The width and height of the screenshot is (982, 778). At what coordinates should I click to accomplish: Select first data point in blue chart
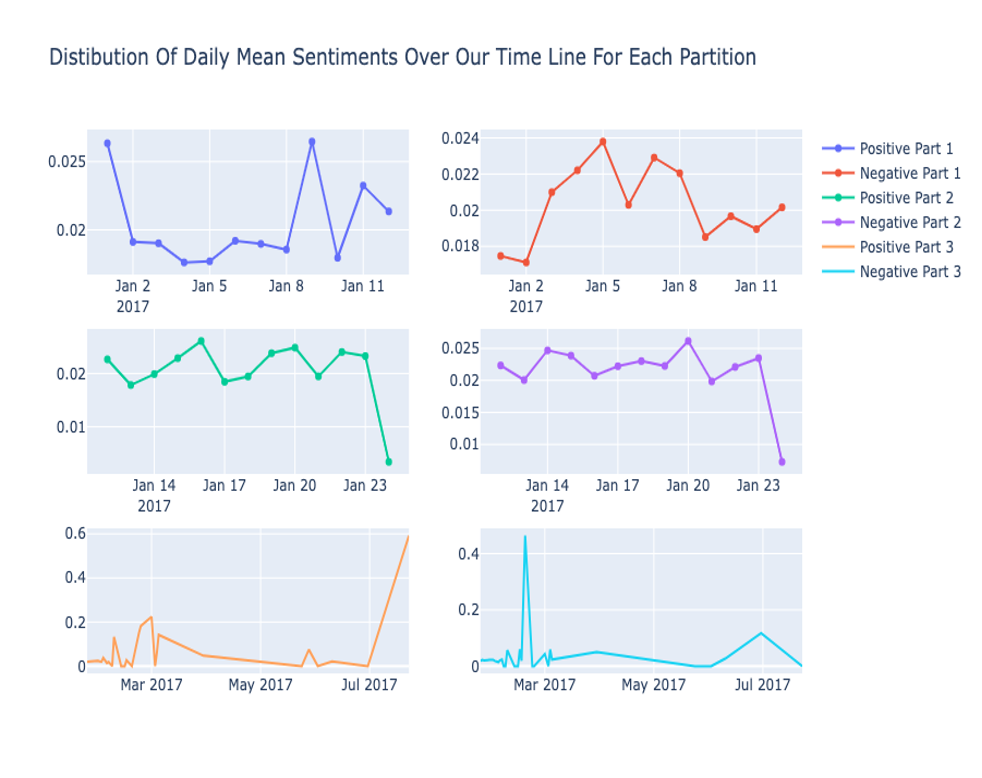pos(107,143)
